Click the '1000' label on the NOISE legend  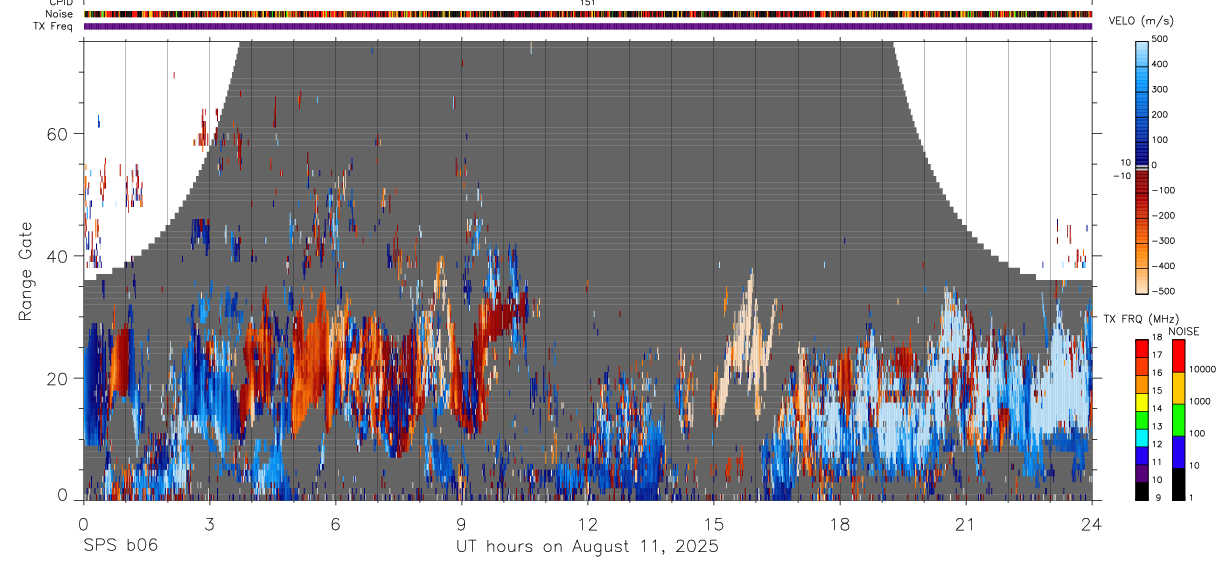[x=1198, y=401]
